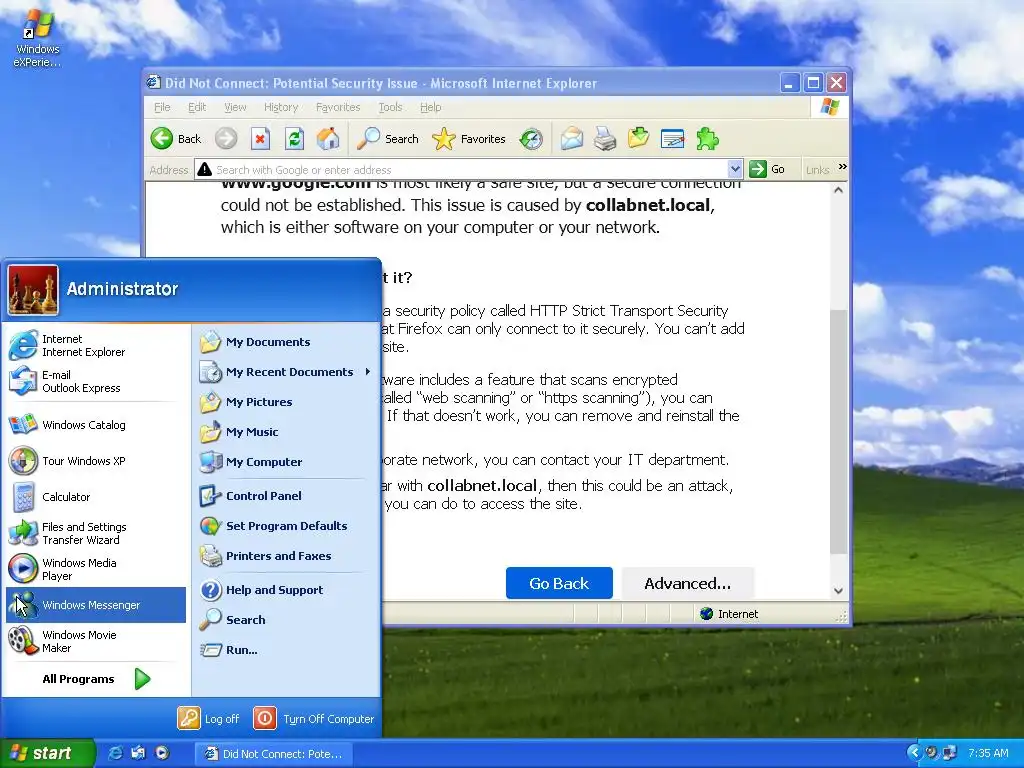Click Log off
This screenshot has height=768, width=1024.
[208, 718]
